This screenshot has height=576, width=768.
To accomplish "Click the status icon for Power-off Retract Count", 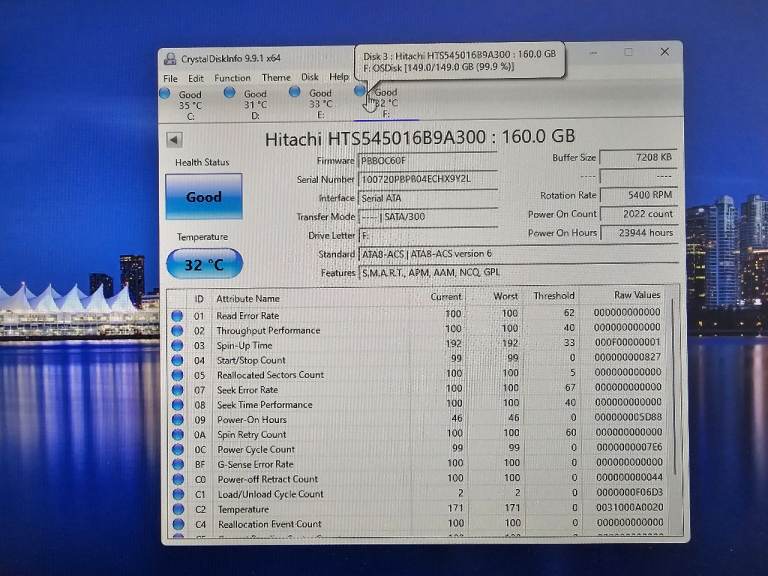I will 178,480.
